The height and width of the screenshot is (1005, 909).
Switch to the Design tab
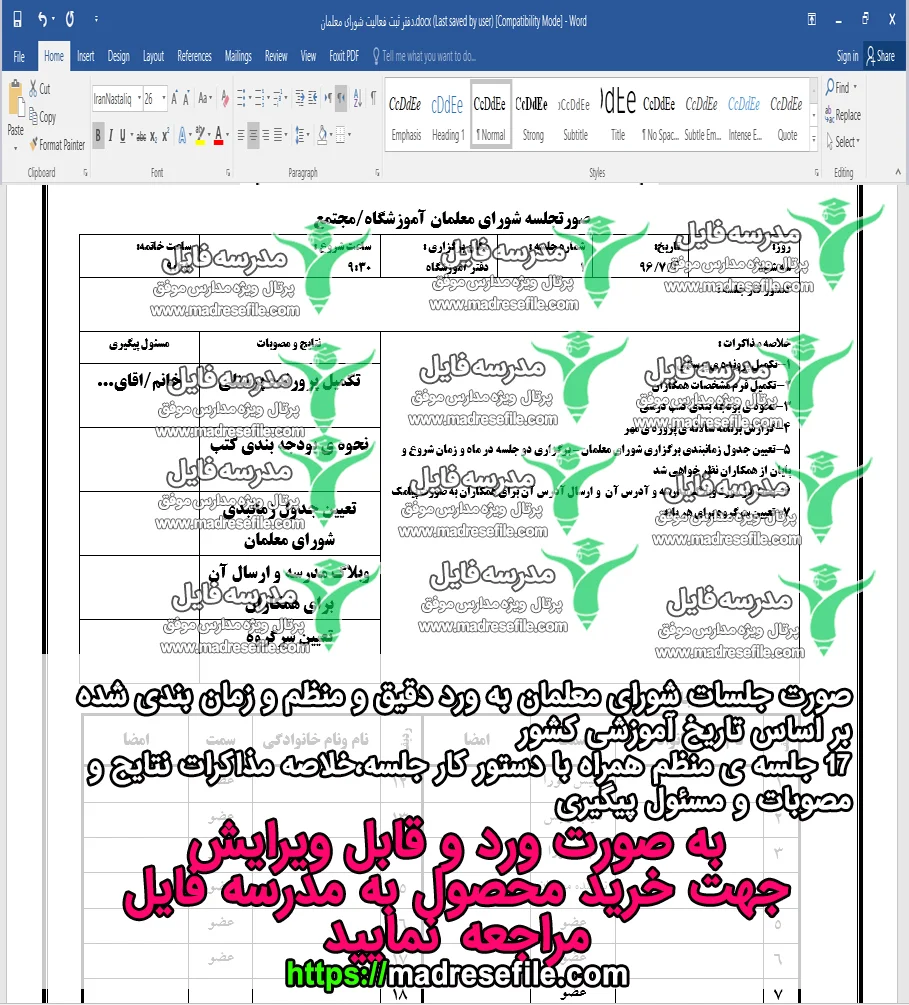118,56
